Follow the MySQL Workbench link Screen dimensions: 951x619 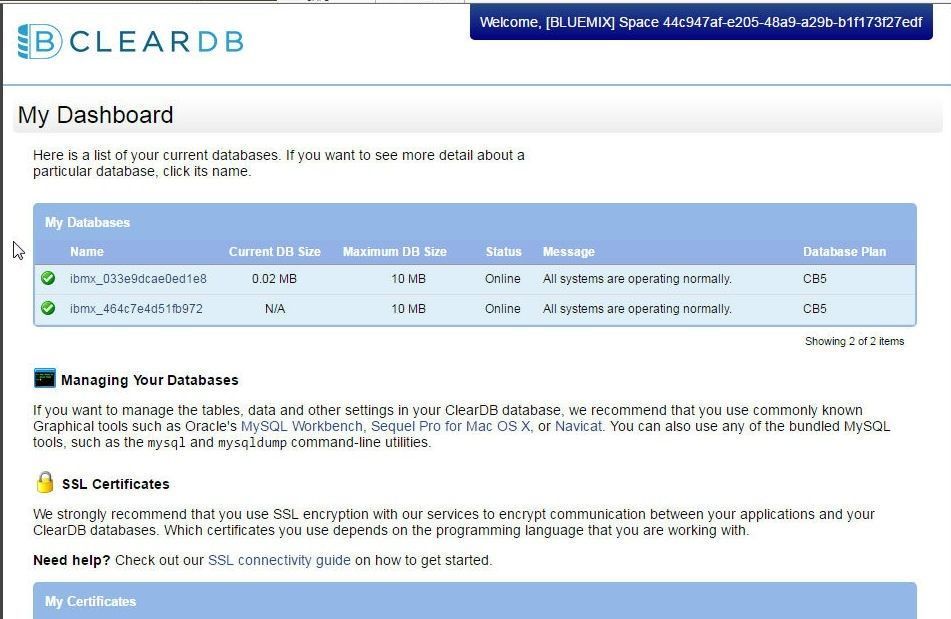(x=302, y=426)
